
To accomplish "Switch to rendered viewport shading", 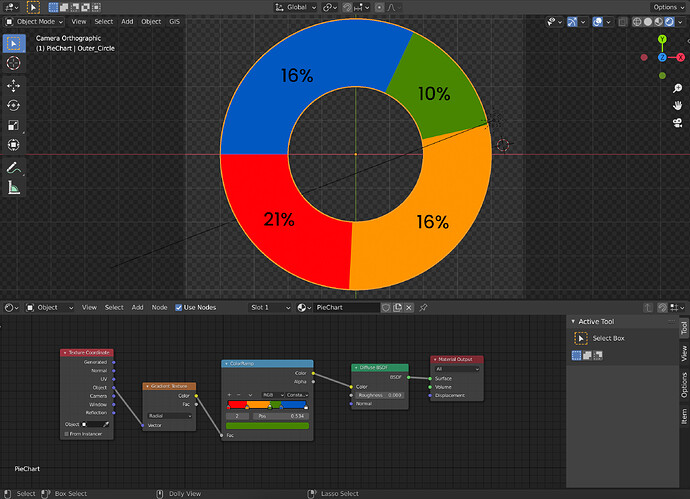I will [669, 22].
